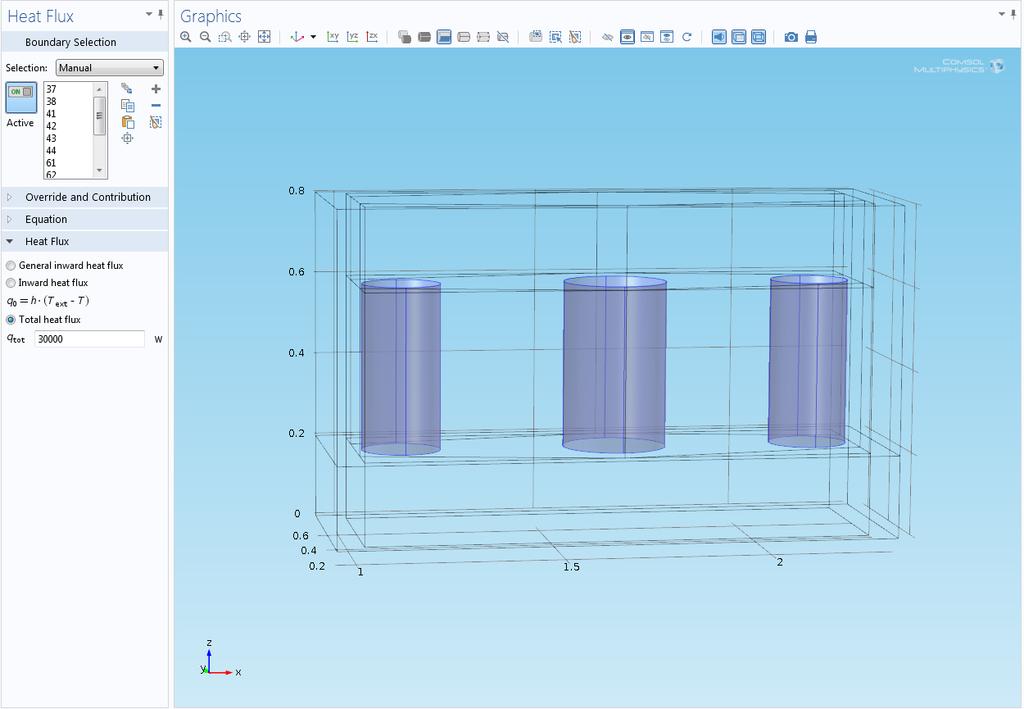This screenshot has height=709, width=1024.
Task: Click the Zoom Extents icon
Action: point(264,37)
